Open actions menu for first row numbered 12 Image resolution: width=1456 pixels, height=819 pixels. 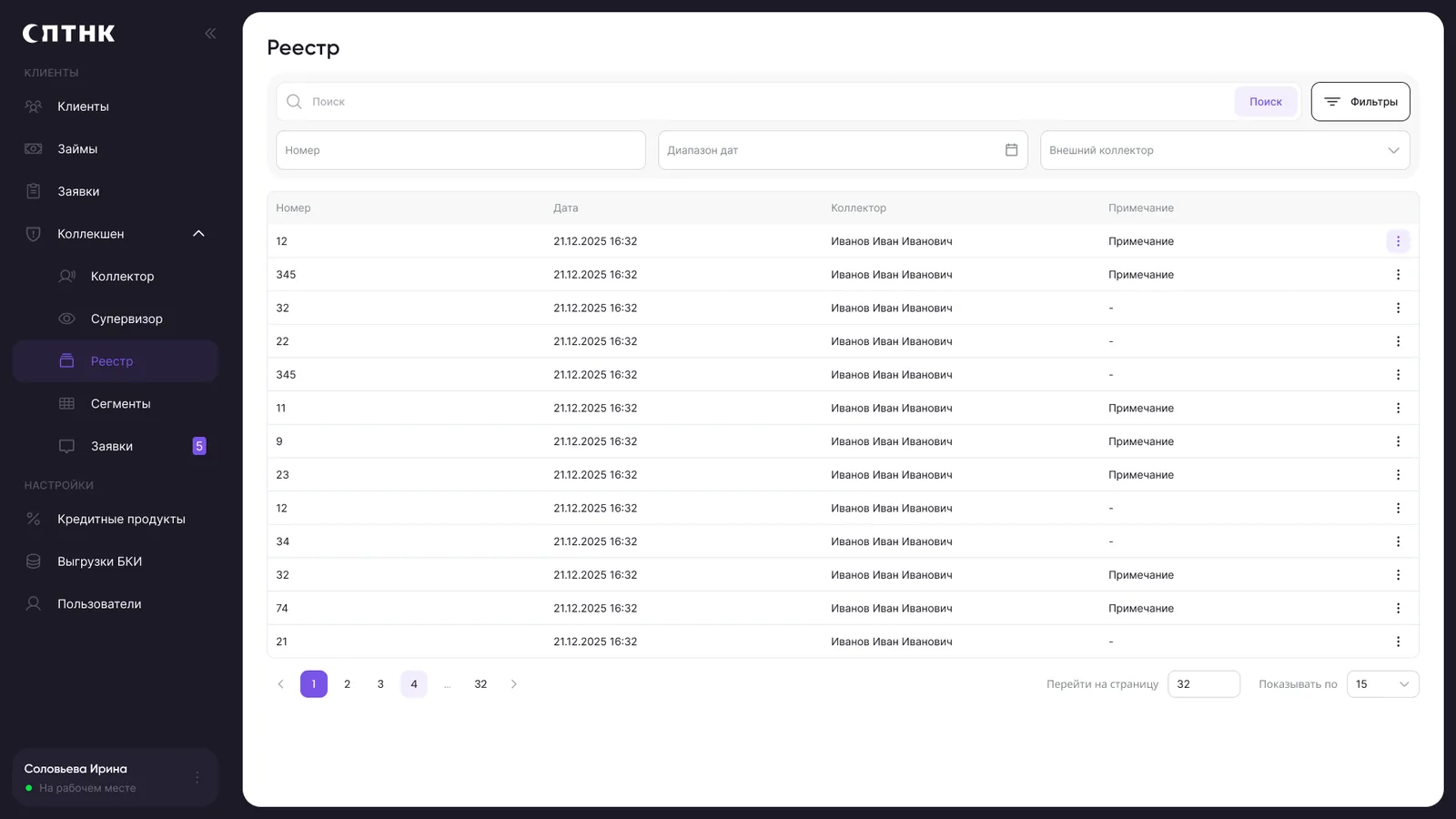click(x=1398, y=241)
